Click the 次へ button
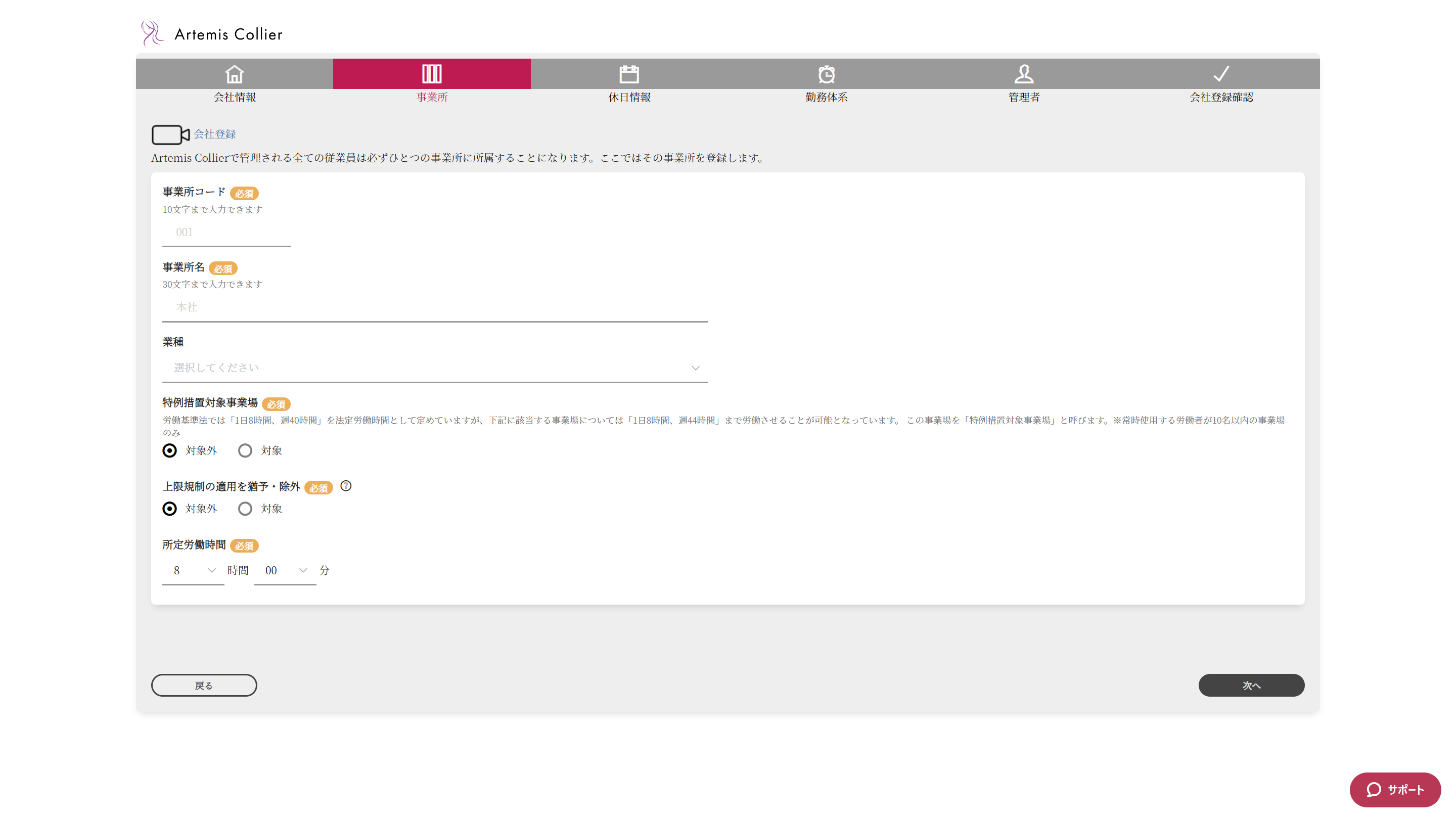 pos(1251,686)
